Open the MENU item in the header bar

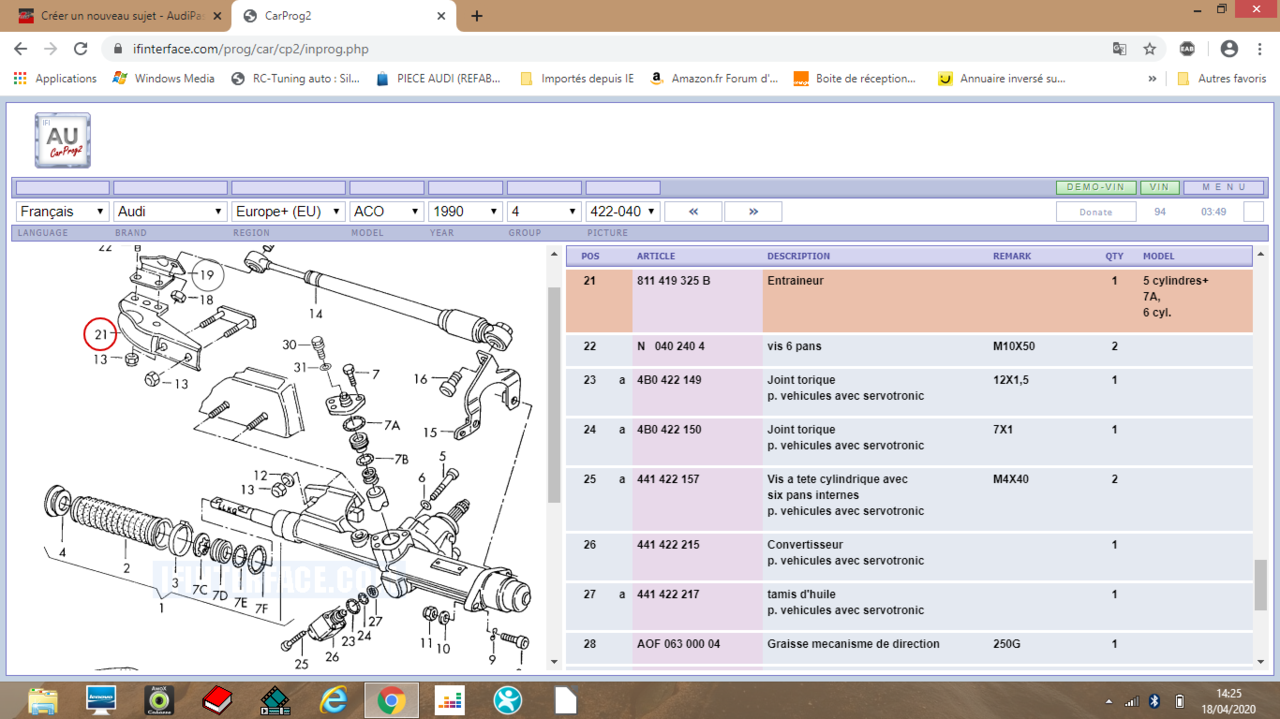click(x=1223, y=187)
